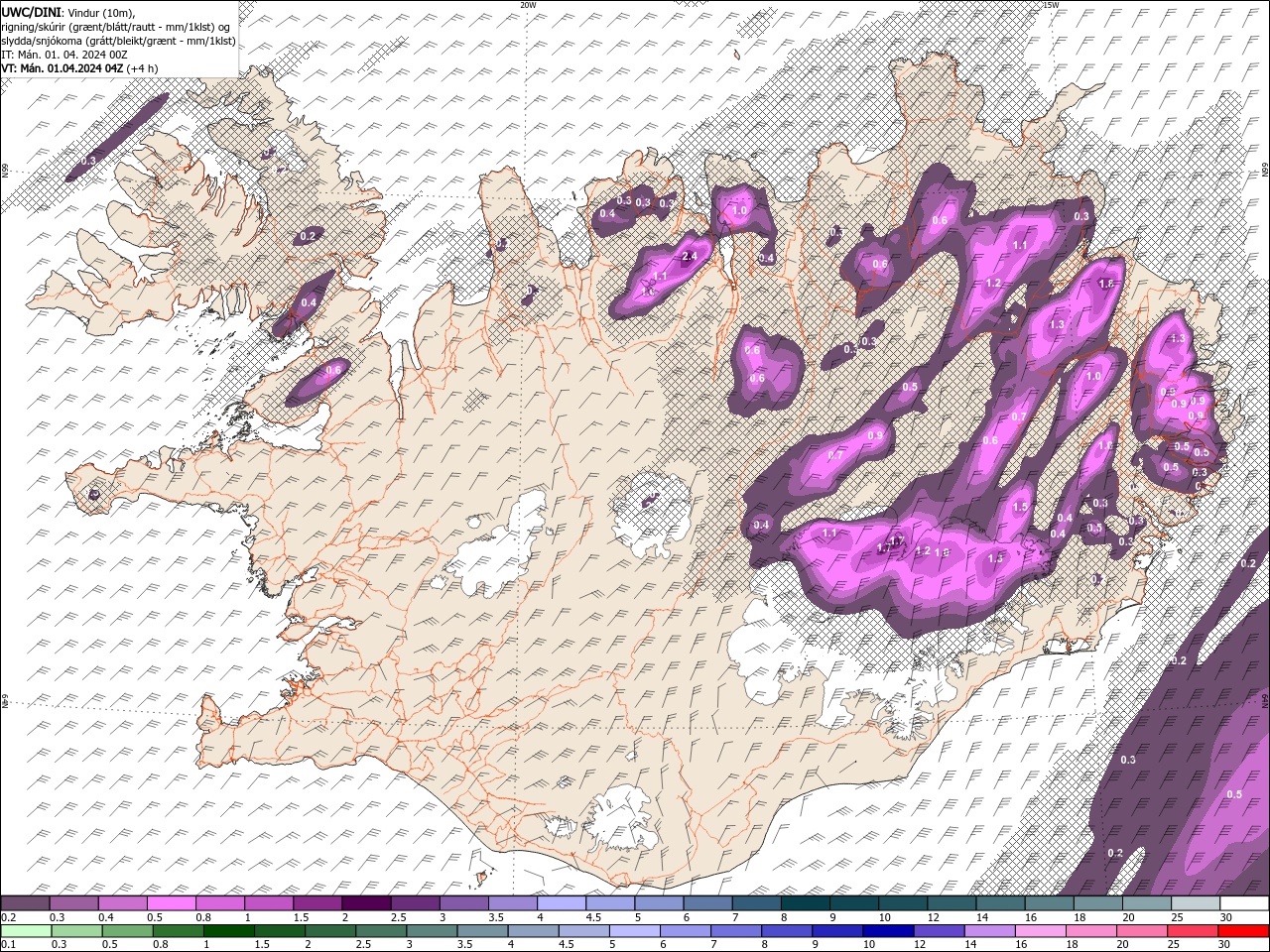The image size is (1270, 952).
Task: Click the '2.4' precipitation value on the map
Action: click(691, 257)
